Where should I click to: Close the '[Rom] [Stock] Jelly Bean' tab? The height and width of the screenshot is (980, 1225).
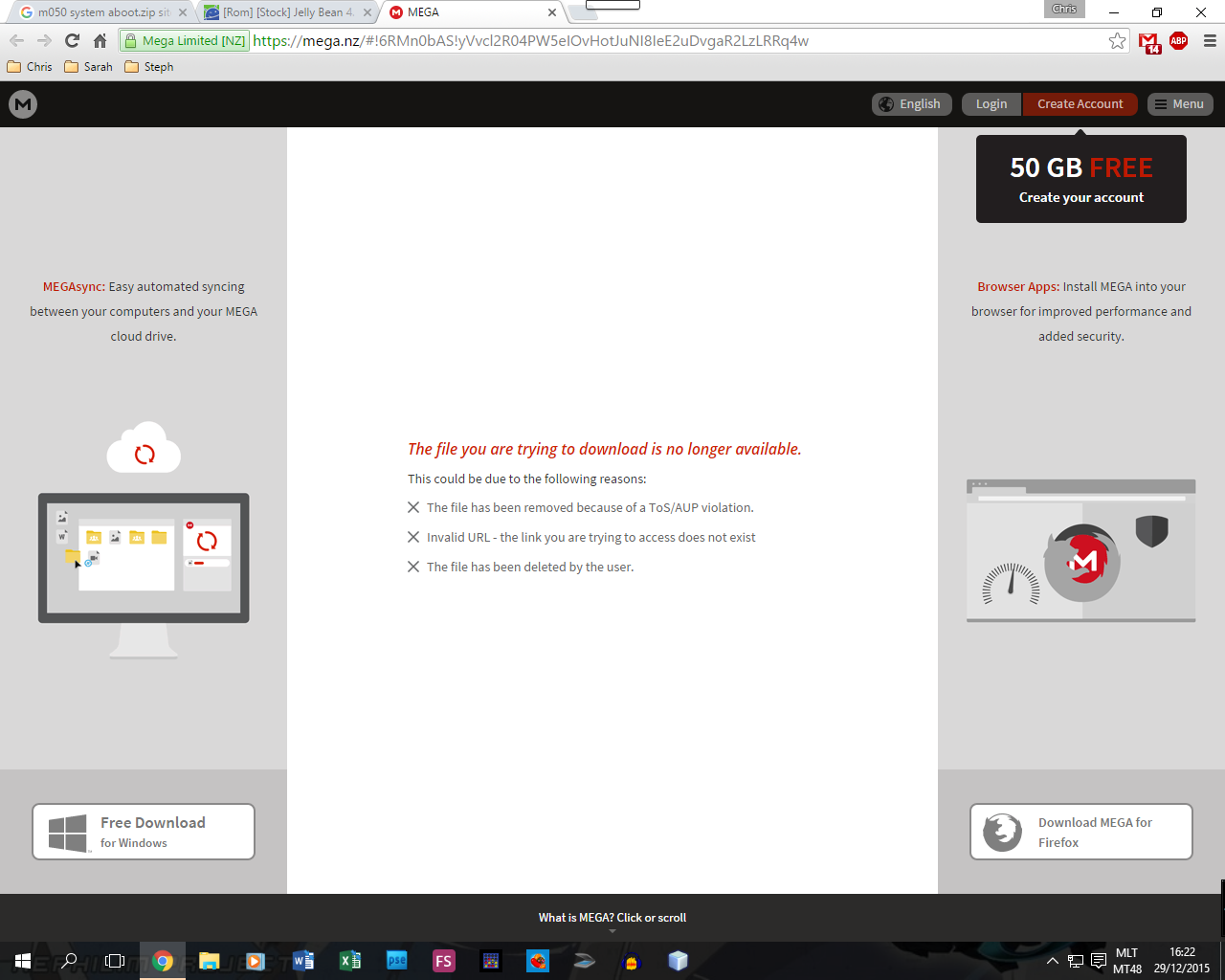pyautogui.click(x=367, y=12)
